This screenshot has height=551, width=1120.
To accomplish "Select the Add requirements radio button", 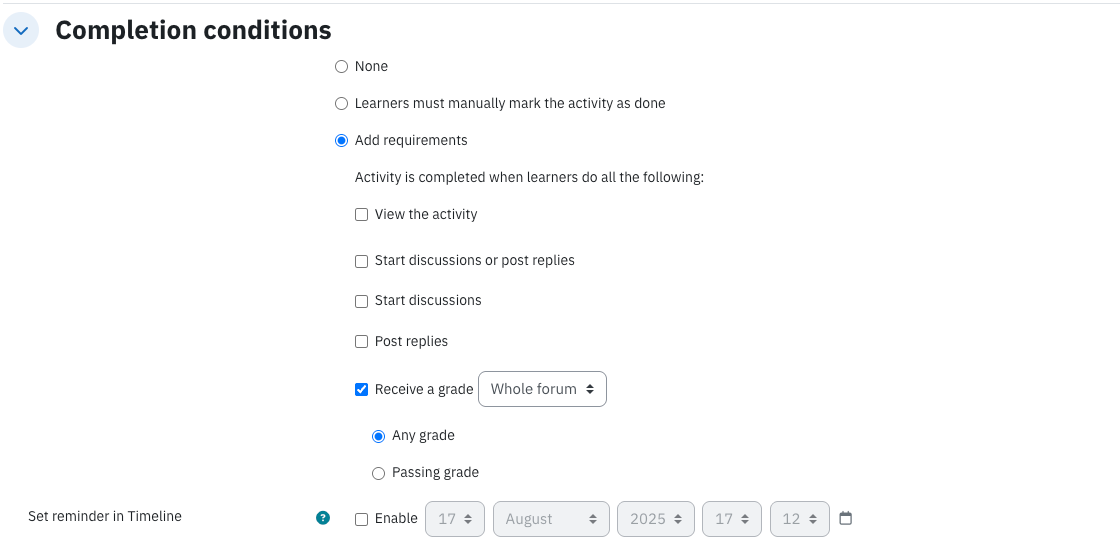I will tap(341, 141).
